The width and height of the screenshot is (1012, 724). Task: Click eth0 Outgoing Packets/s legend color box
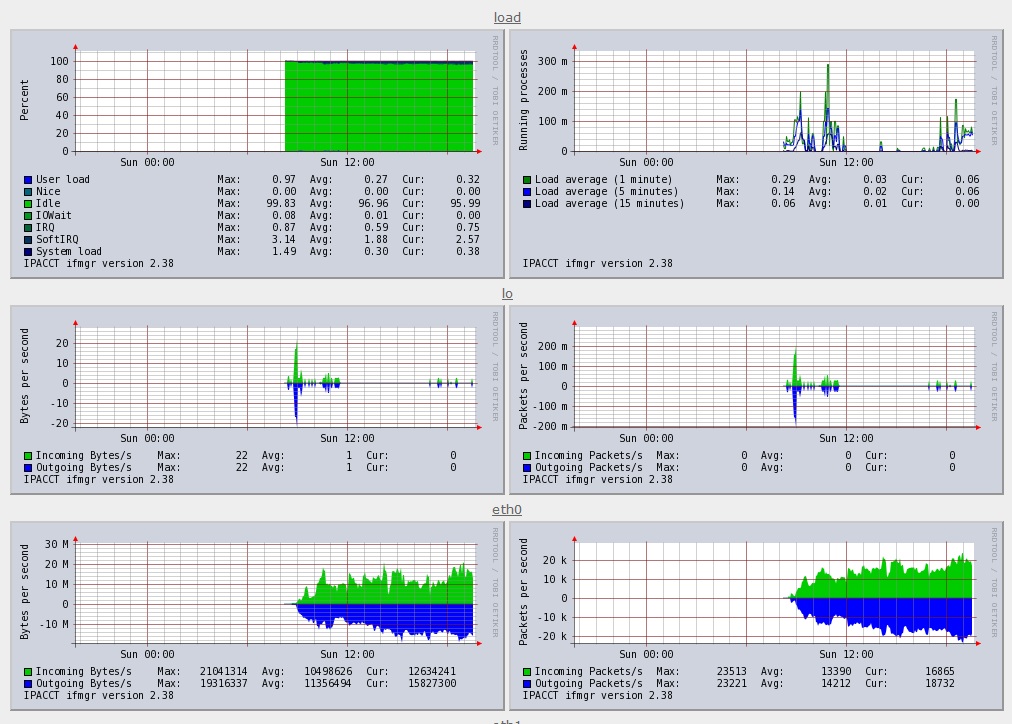pos(527,684)
